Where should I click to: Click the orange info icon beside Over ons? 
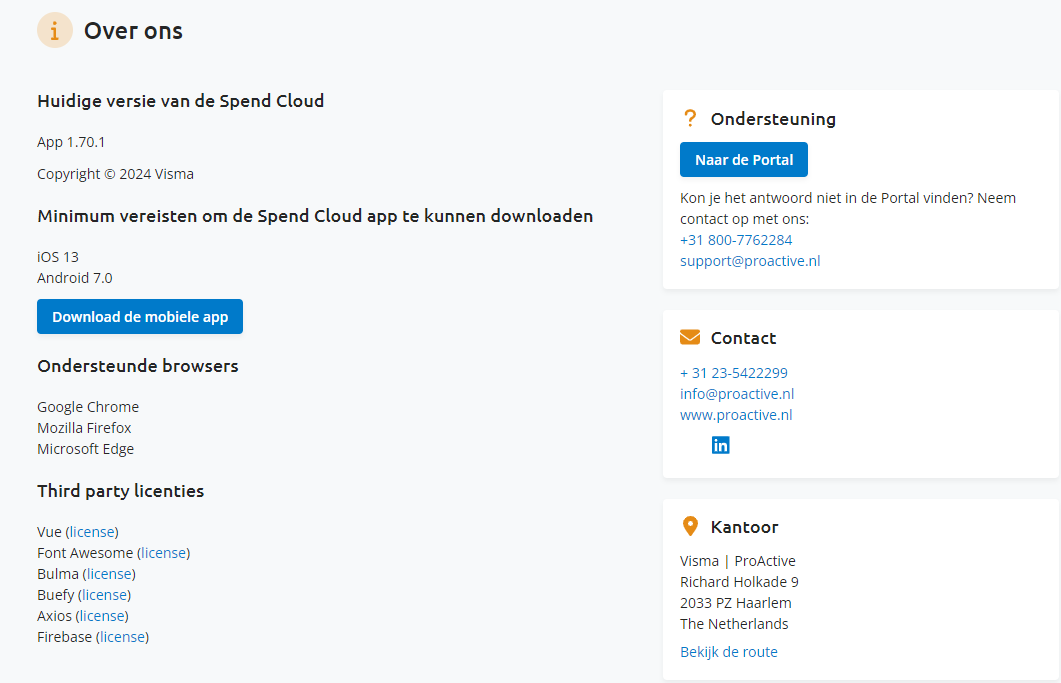(x=55, y=30)
